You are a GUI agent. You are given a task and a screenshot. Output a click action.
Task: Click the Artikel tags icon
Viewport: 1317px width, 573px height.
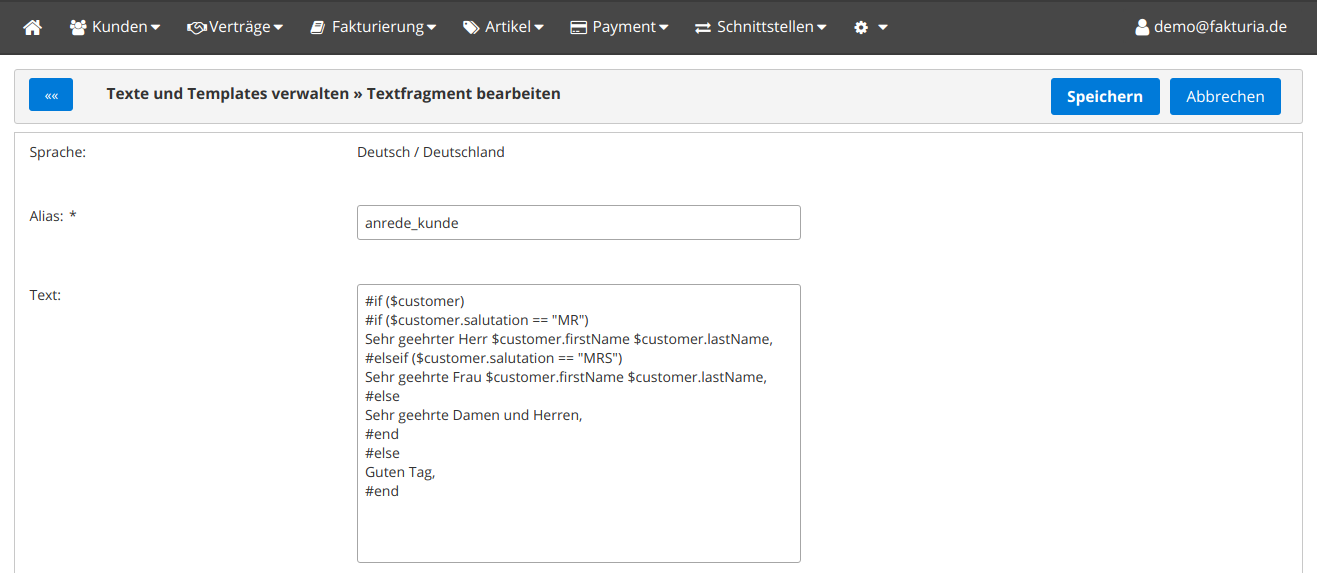471,27
